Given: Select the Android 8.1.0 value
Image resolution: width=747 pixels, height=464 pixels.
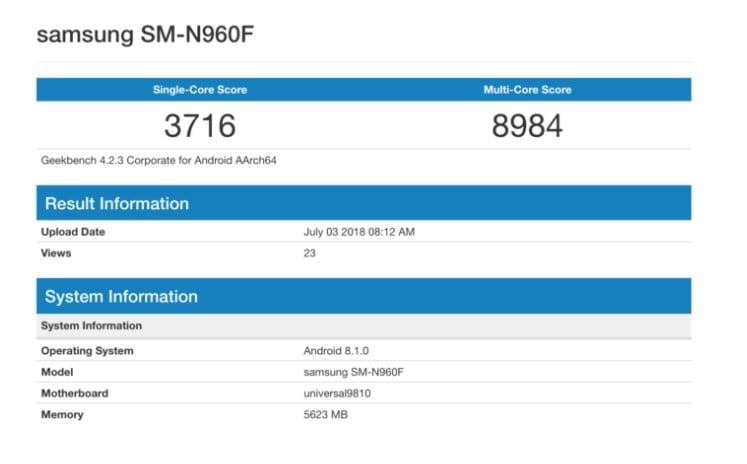Looking at the screenshot, I should click(337, 351).
